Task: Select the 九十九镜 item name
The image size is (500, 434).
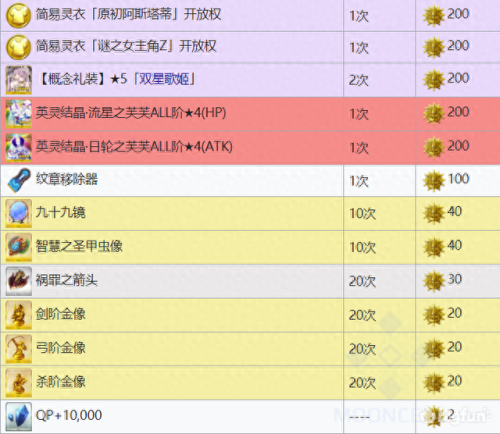Action: tap(61, 212)
